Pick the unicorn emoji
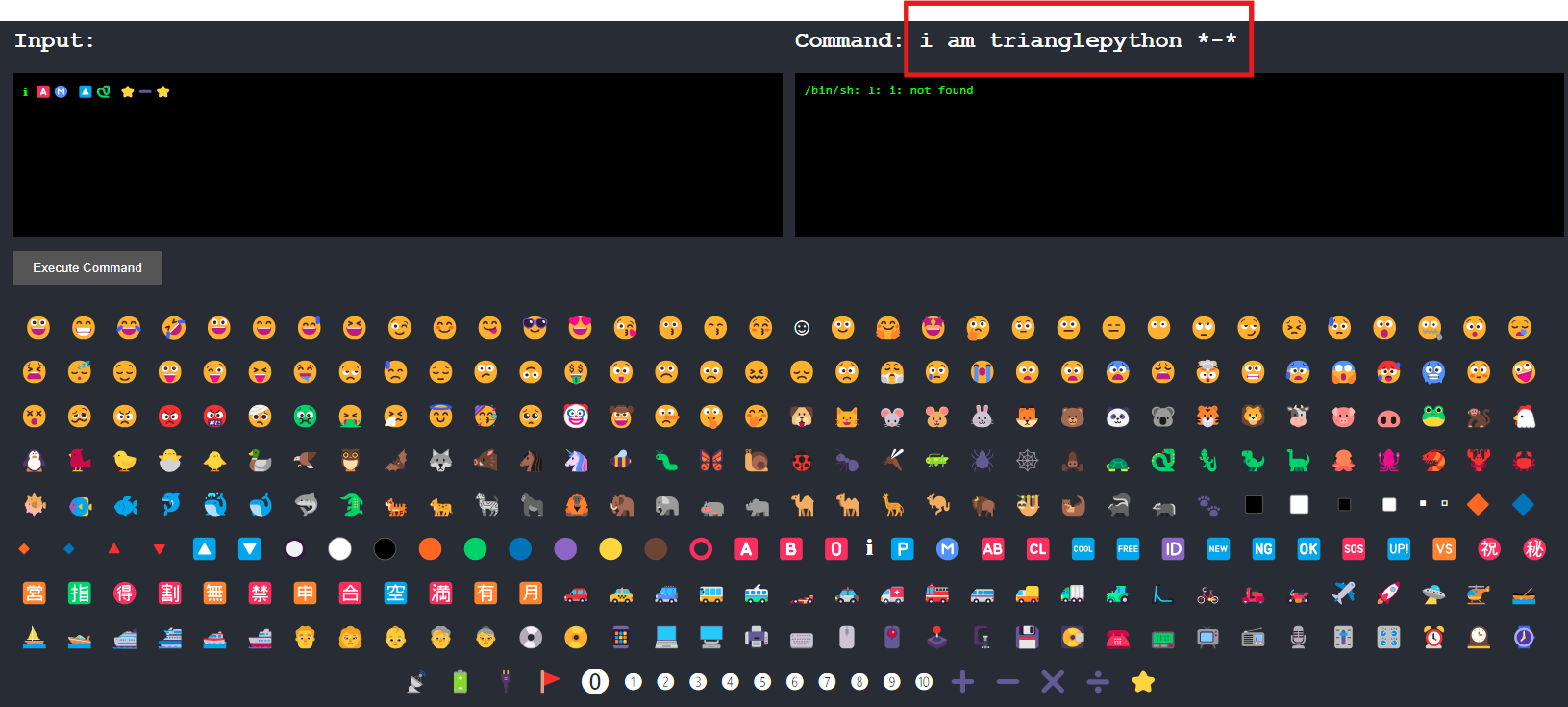 pos(576,461)
